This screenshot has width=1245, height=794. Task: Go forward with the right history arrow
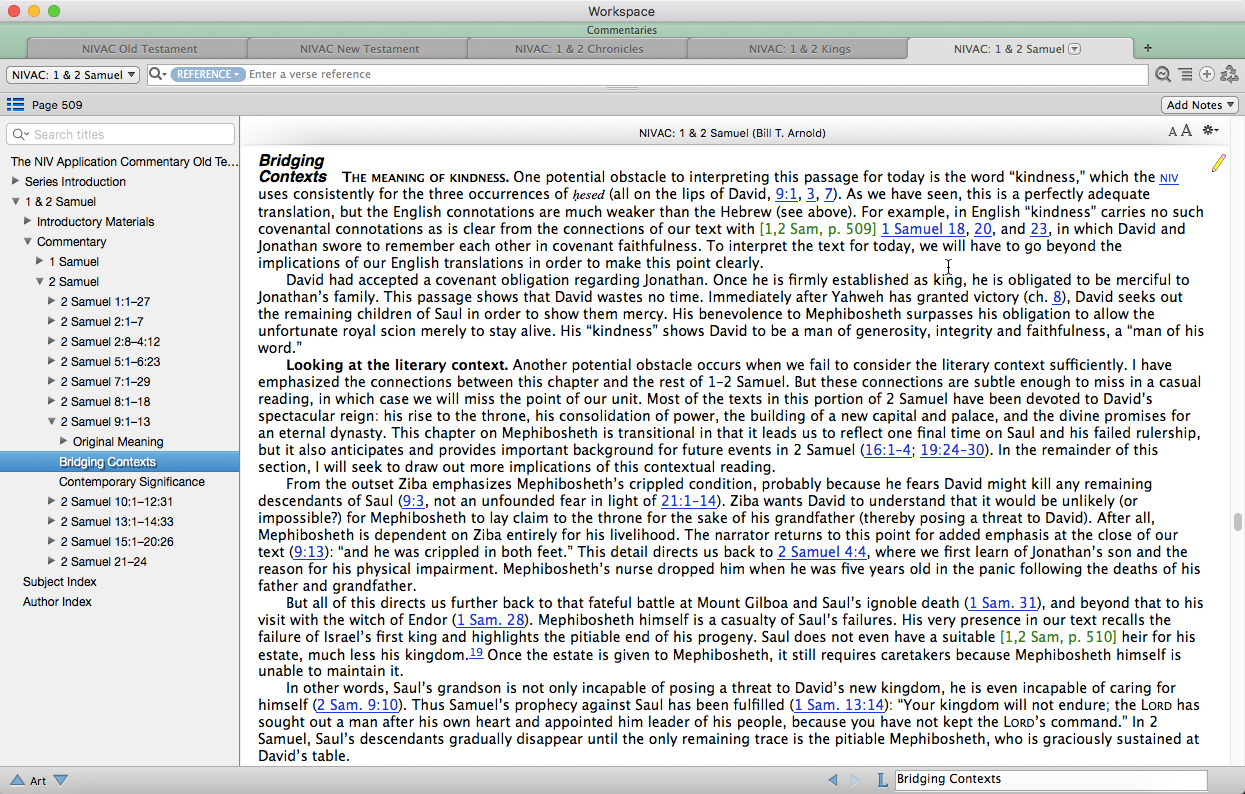click(855, 780)
